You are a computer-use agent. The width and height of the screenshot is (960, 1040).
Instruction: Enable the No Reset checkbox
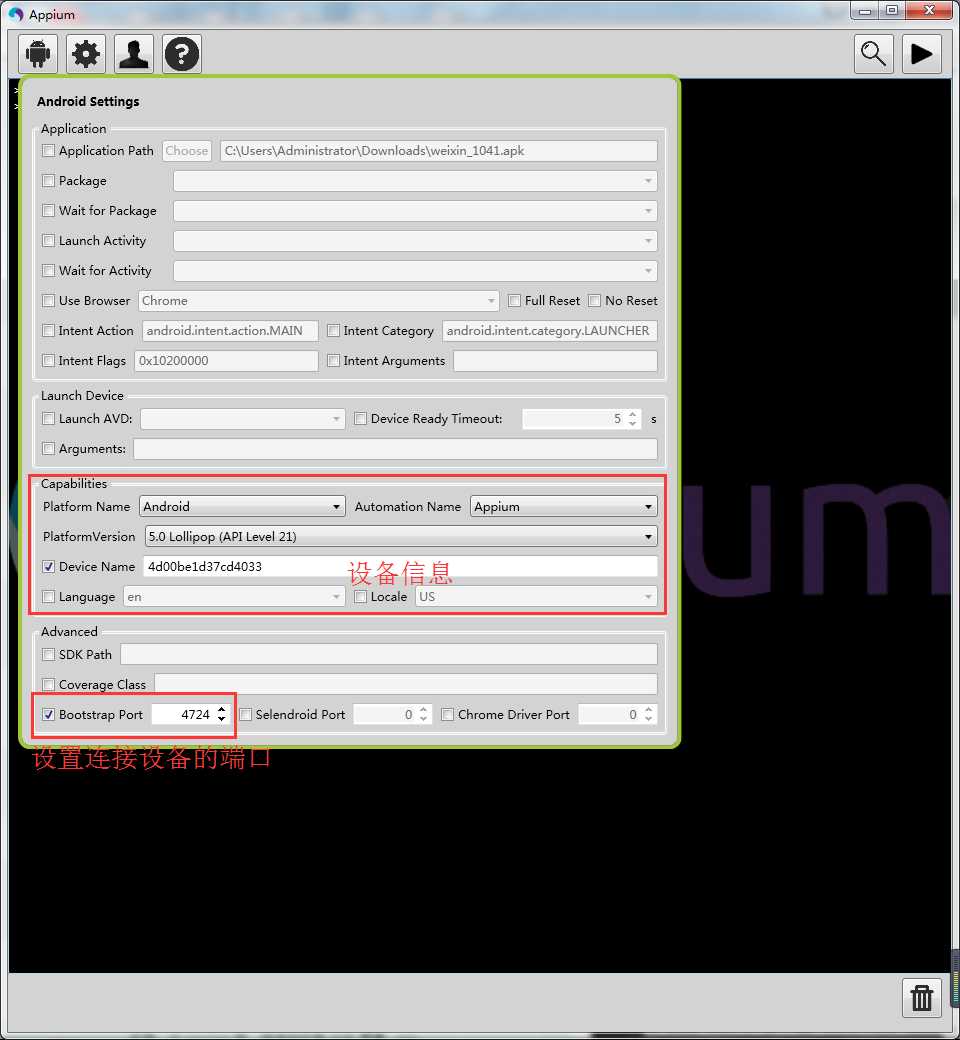594,300
